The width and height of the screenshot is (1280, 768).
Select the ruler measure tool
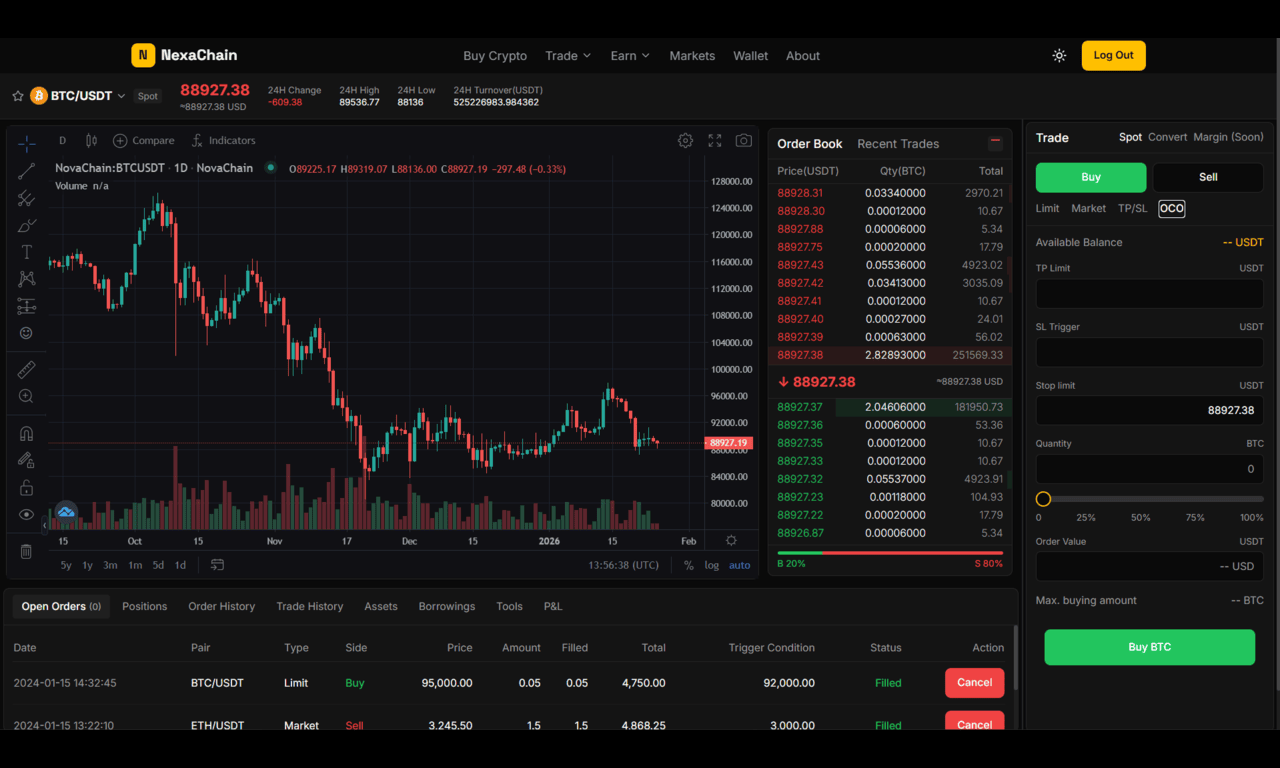(27, 370)
